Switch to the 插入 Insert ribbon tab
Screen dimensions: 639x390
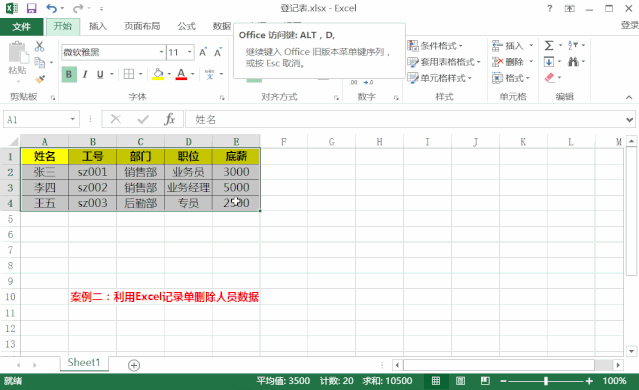(98, 26)
